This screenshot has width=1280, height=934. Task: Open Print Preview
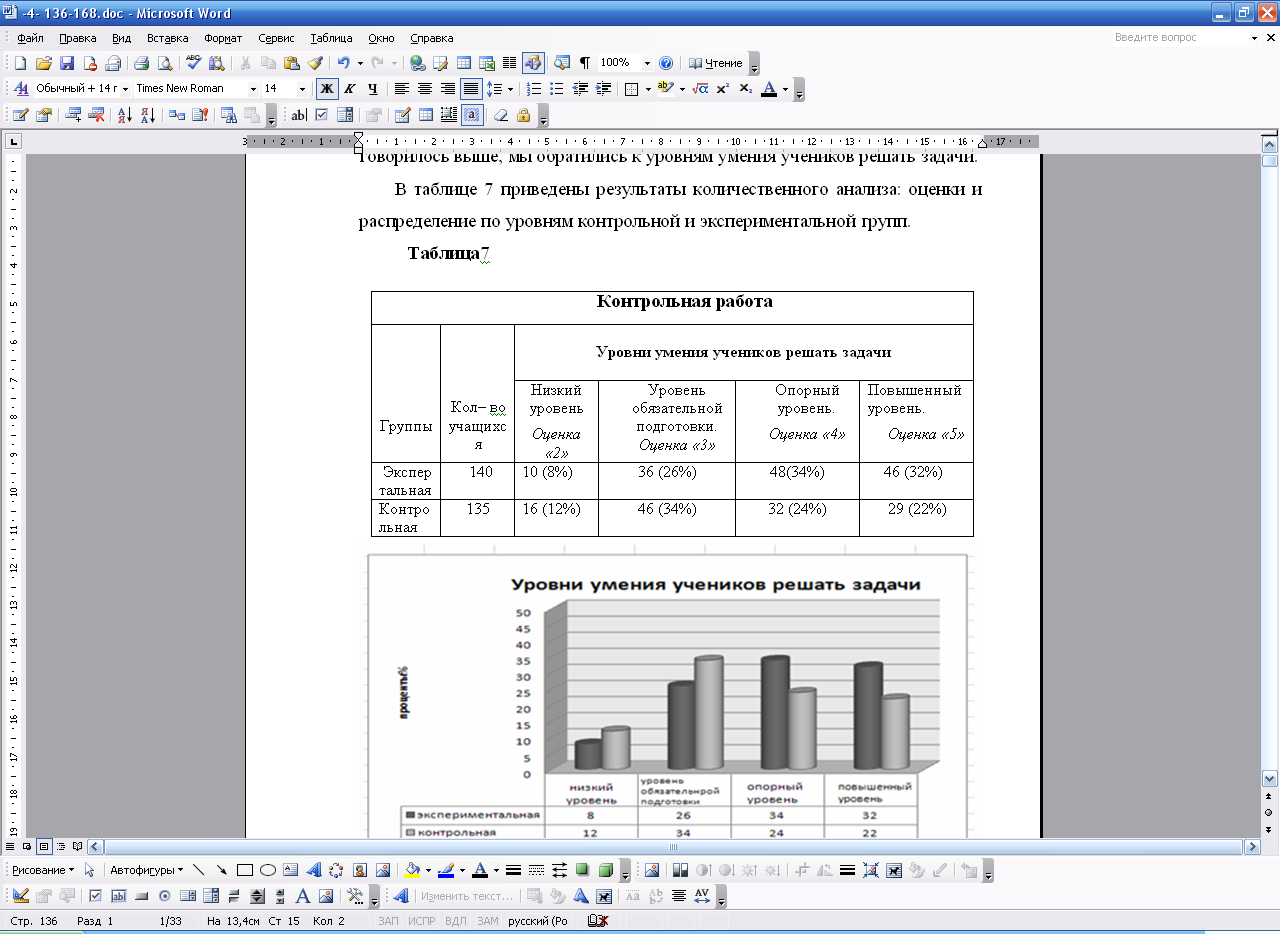(x=165, y=63)
